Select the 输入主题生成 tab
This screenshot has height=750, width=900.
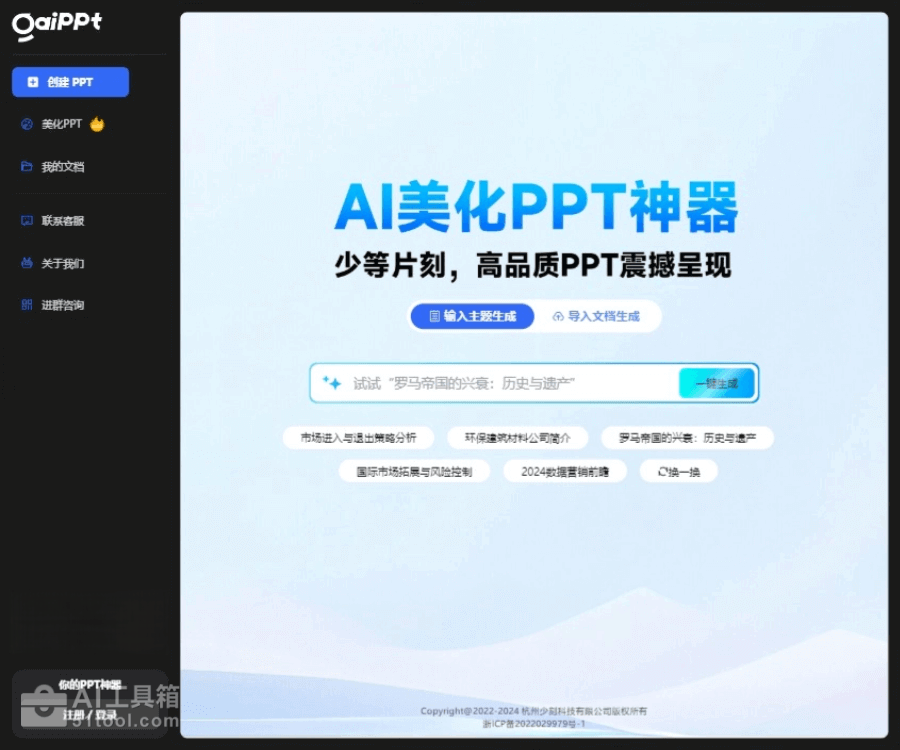472,316
